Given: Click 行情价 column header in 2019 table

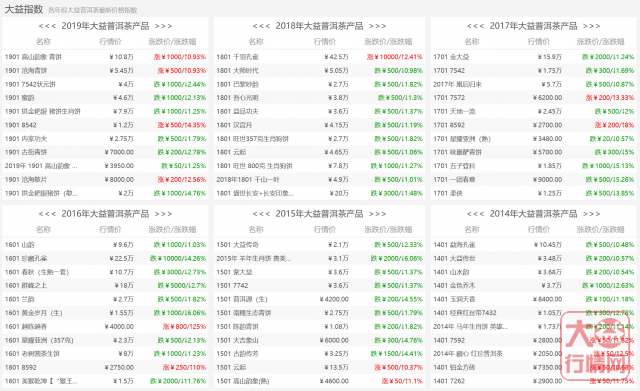Looking at the screenshot, I should click(x=111, y=42).
